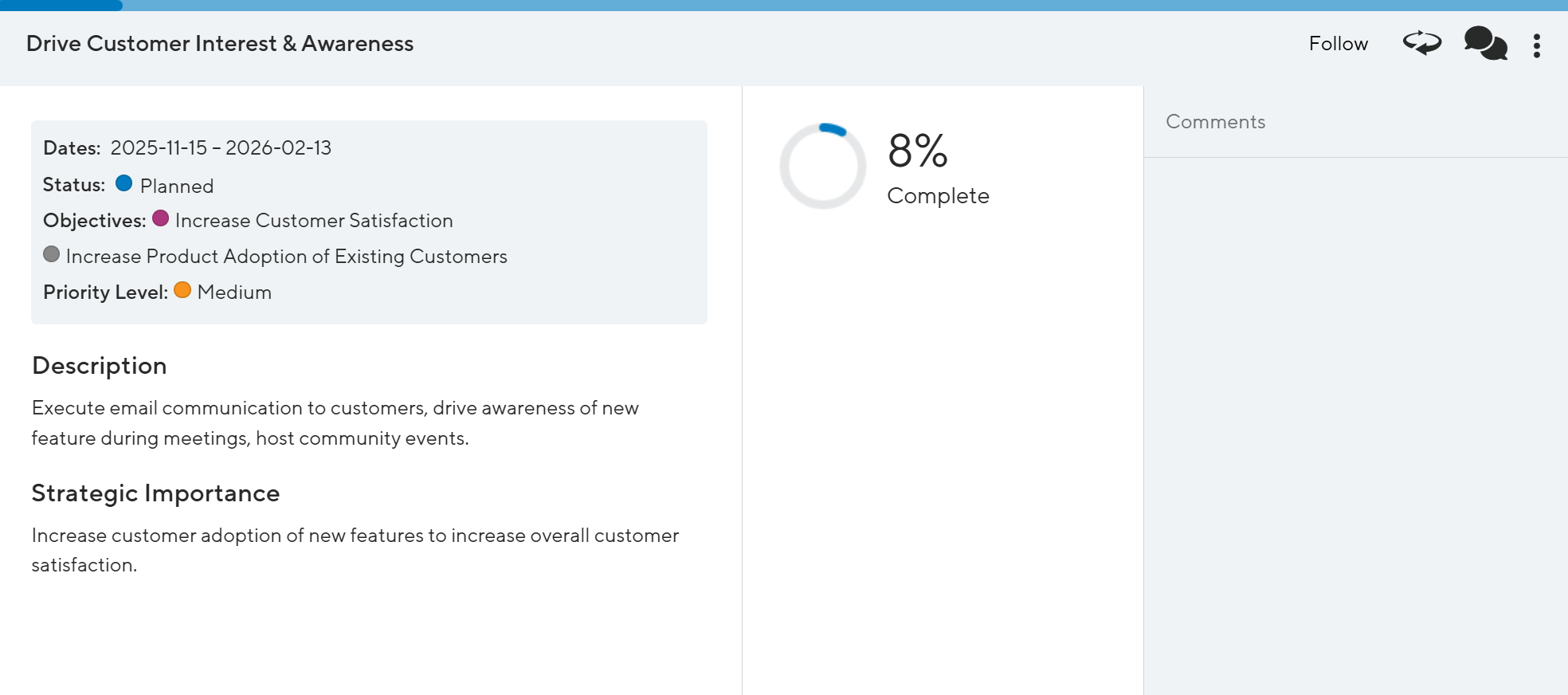
Task: Click the purple Customer Satisfaction objective dot
Action: [x=160, y=218]
